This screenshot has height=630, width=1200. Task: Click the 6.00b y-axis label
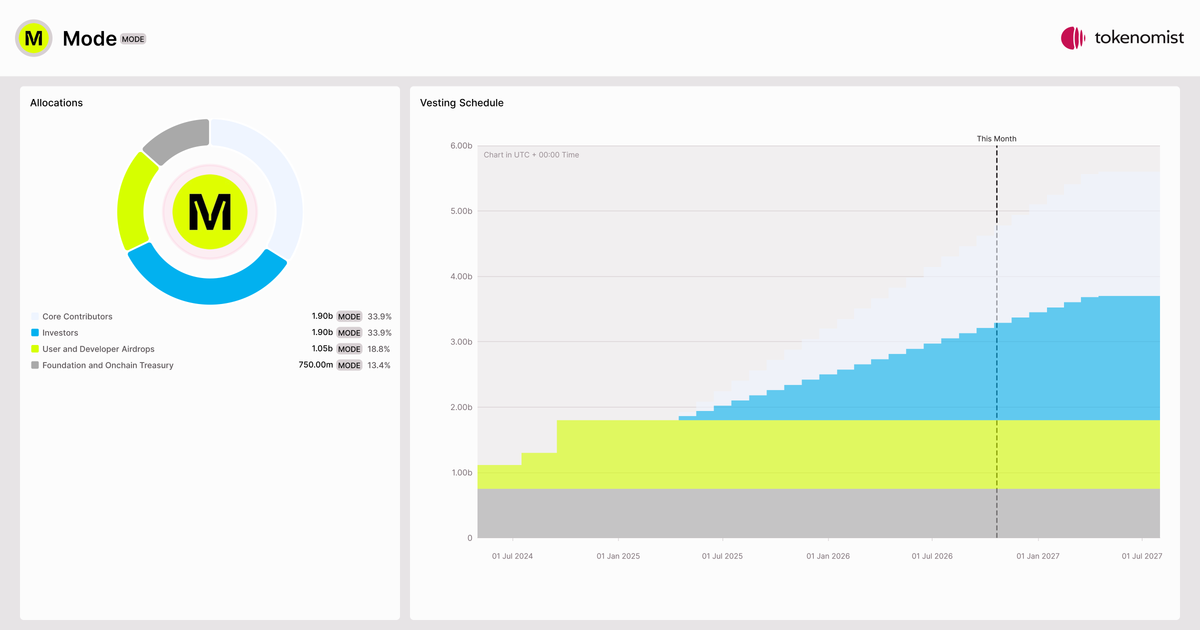click(461, 146)
